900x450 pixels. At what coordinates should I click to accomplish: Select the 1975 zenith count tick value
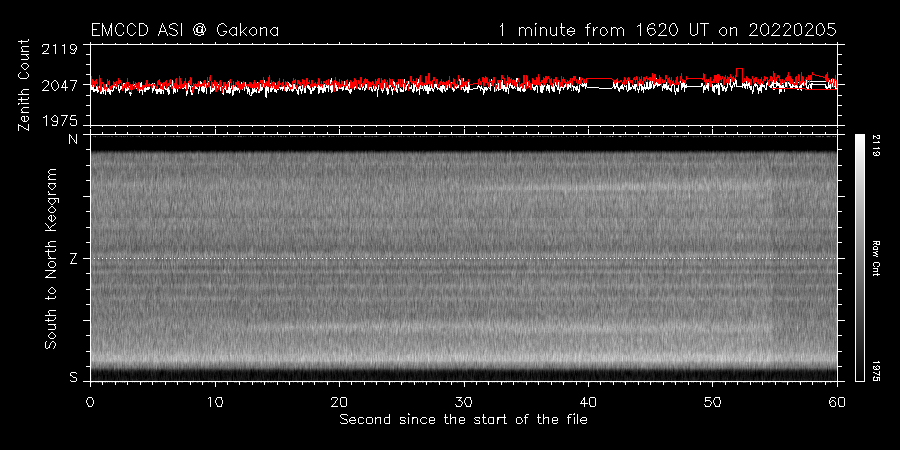tap(59, 121)
